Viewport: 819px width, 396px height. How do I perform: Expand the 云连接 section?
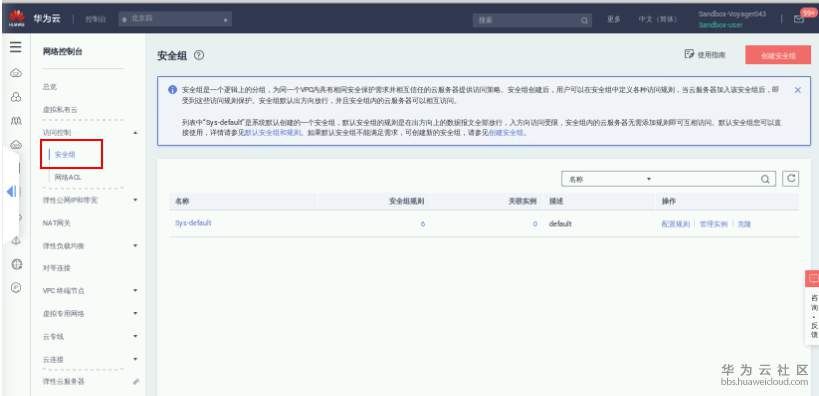pyautogui.click(x=136, y=359)
